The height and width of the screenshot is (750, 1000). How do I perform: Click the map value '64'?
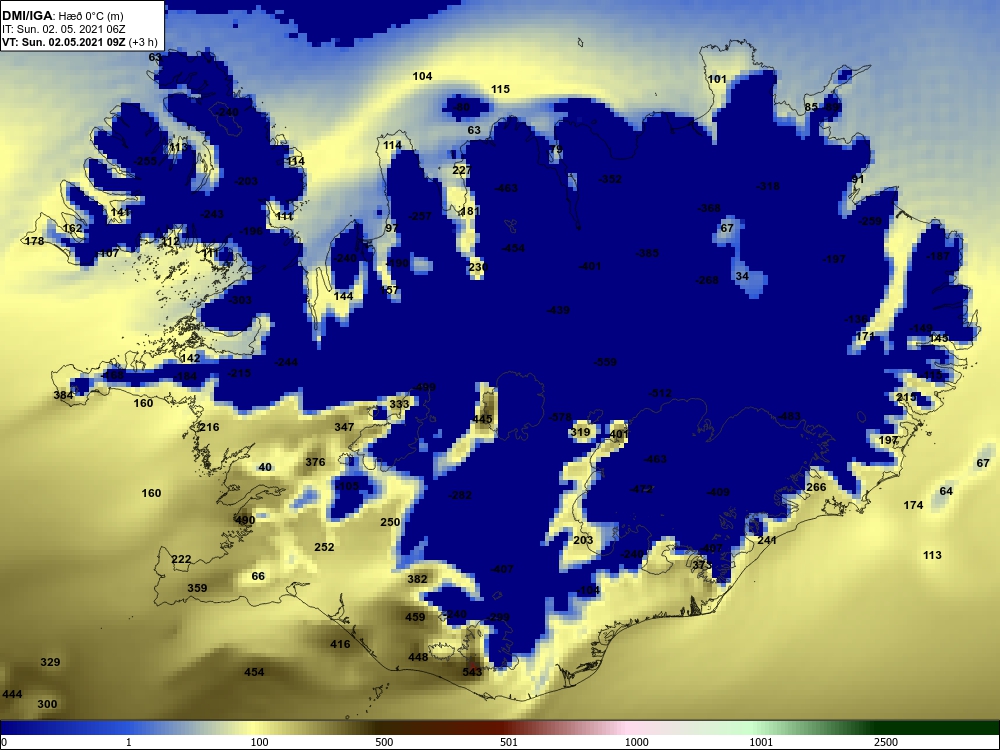946,491
